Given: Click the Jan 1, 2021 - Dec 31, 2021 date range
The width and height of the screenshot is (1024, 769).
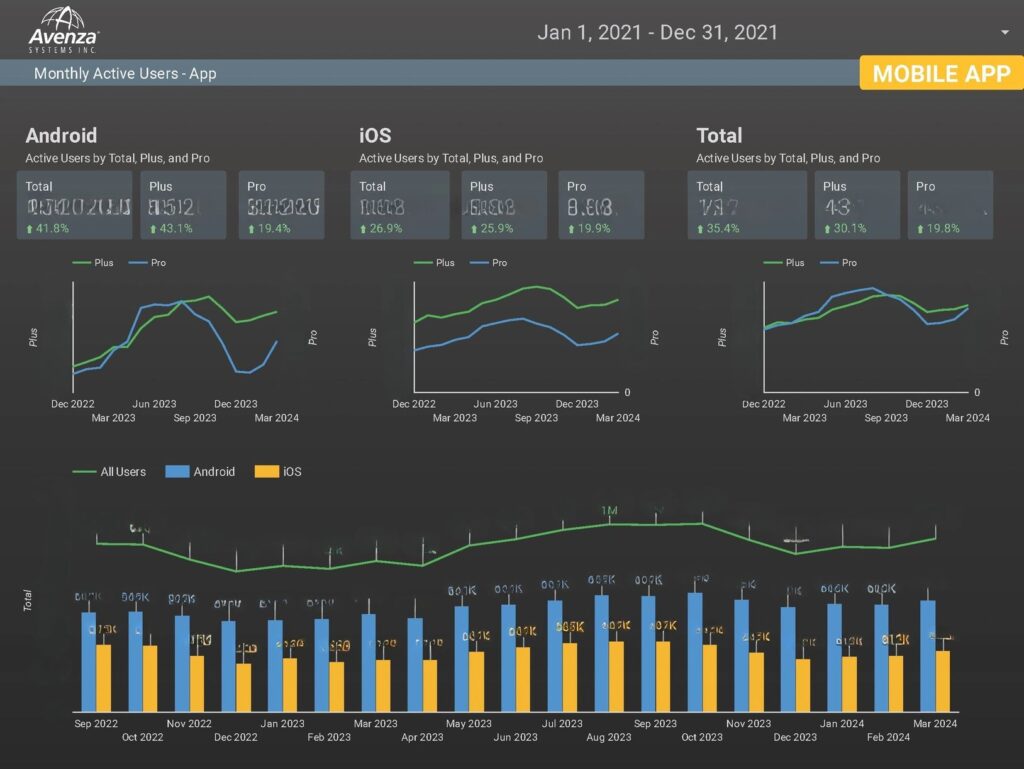Looking at the screenshot, I should pos(657,32).
